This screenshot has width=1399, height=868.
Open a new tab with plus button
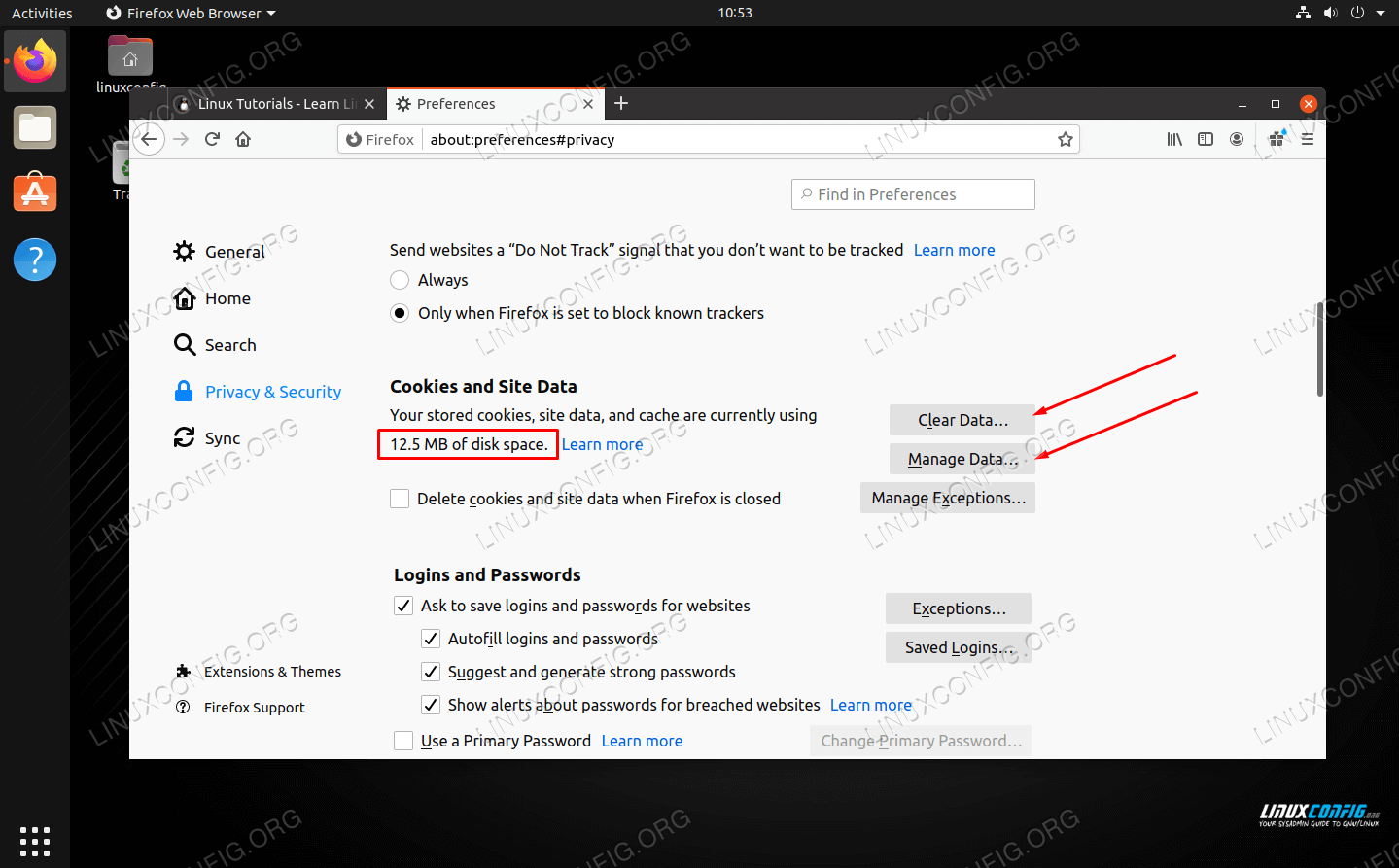(621, 103)
